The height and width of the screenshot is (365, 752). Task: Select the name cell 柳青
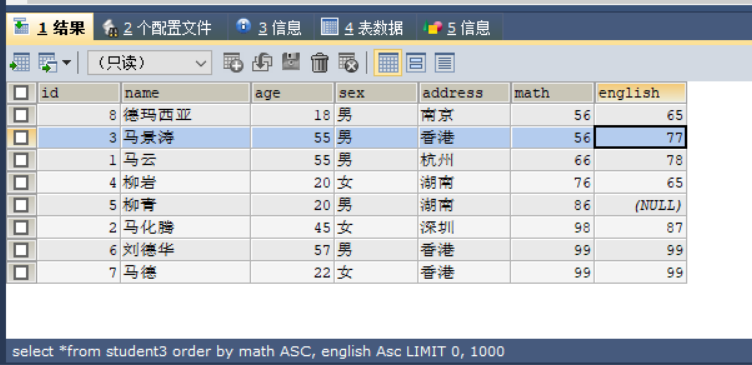click(x=186, y=205)
